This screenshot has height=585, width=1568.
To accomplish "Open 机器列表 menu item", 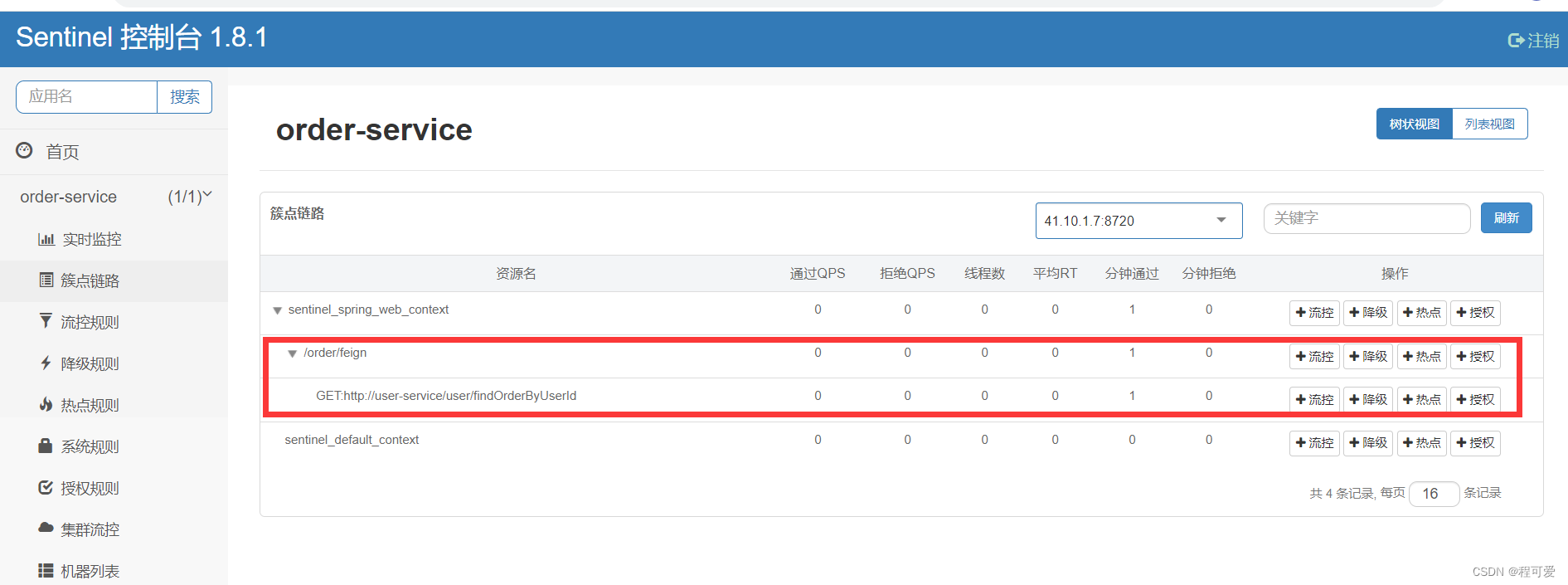I will (114, 569).
